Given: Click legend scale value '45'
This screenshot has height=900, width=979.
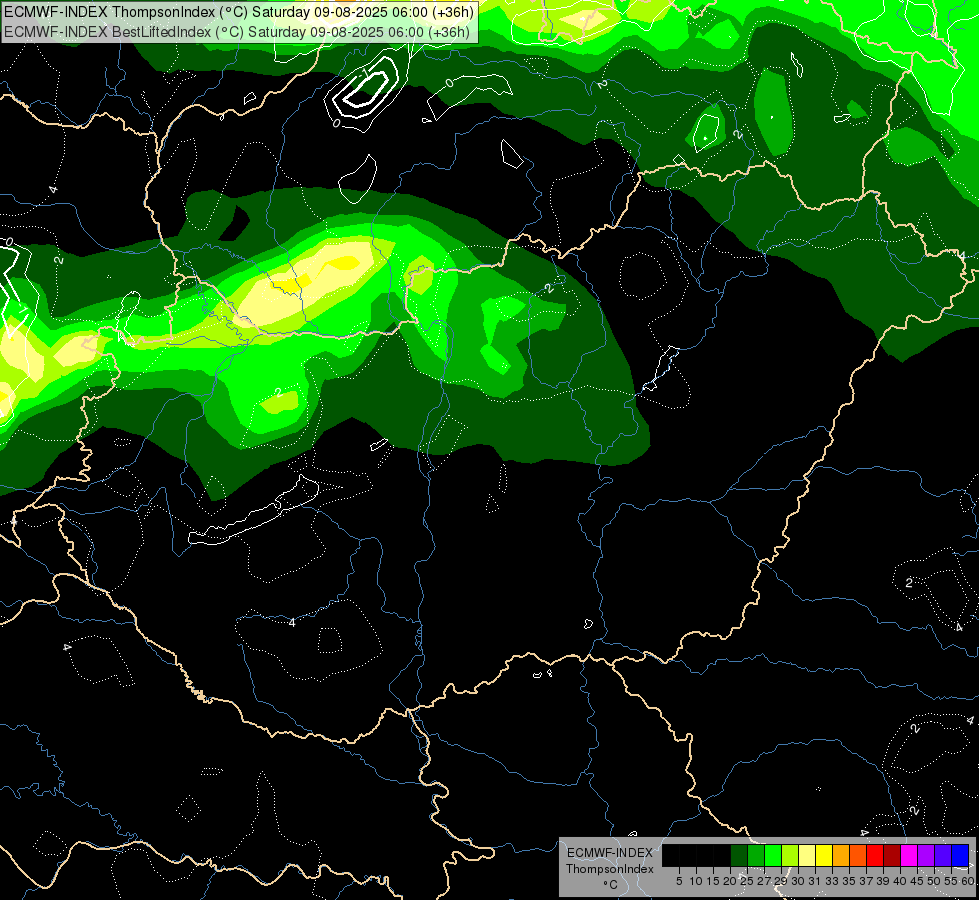Looking at the screenshot, I should (917, 881).
